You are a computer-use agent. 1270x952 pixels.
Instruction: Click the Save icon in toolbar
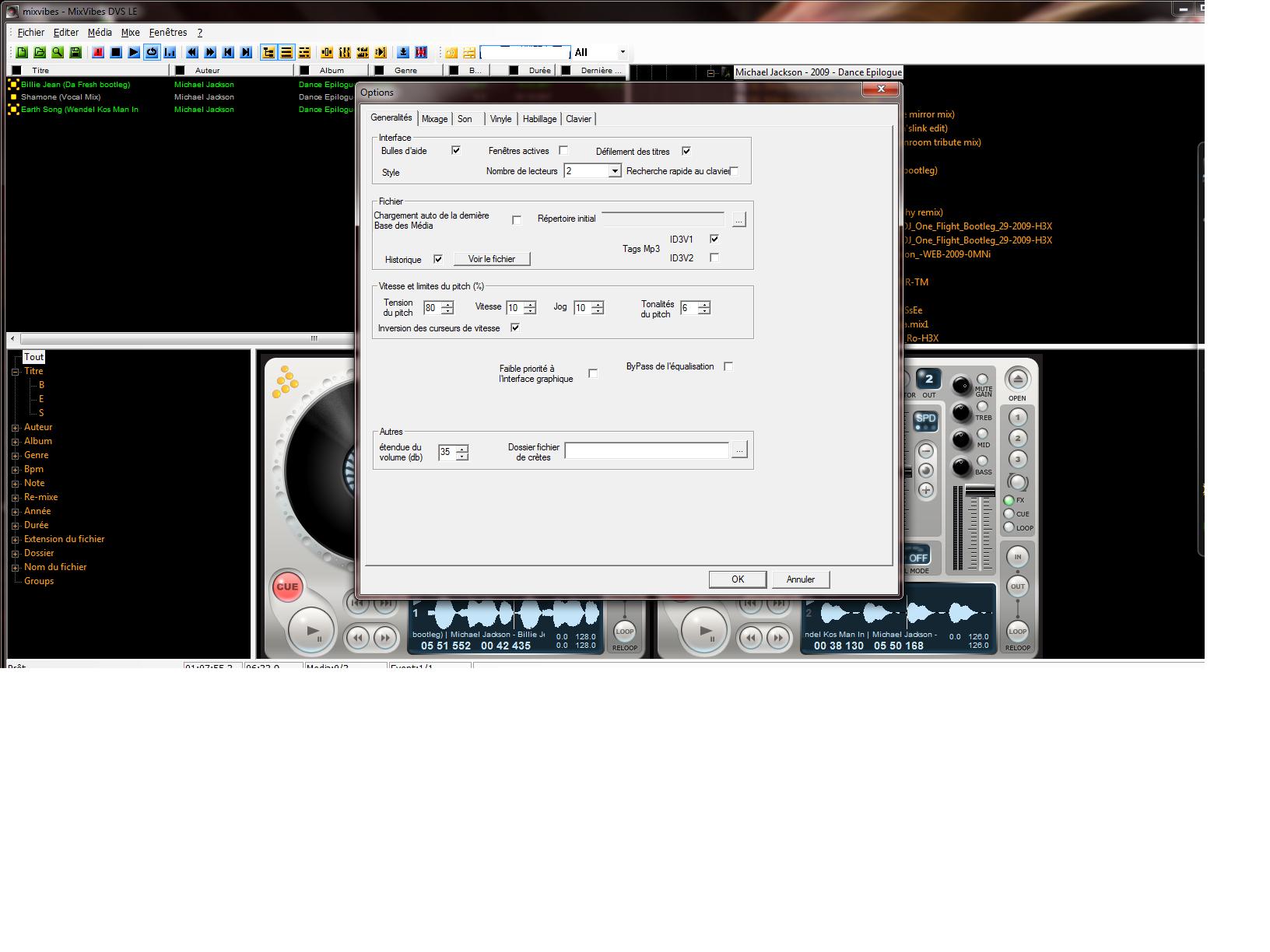(x=75, y=52)
